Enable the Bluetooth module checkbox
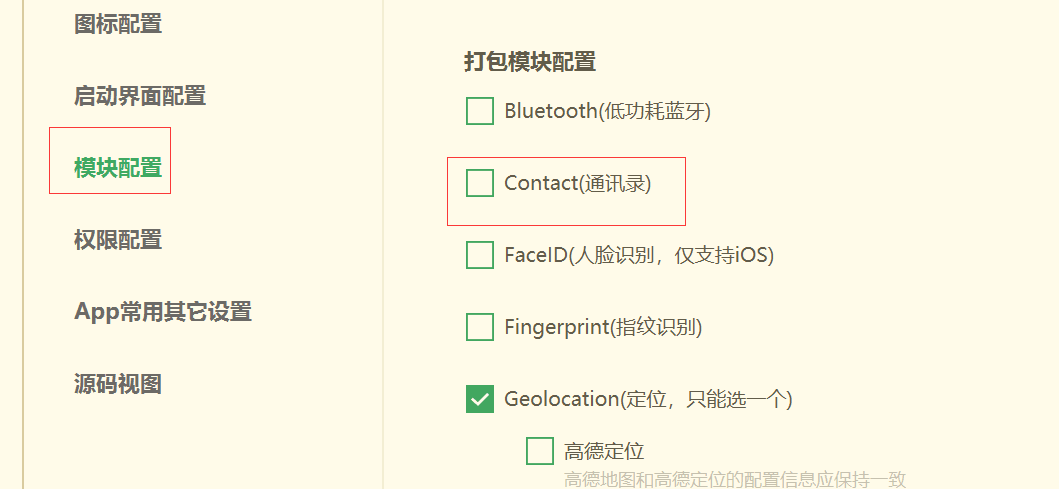Image resolution: width=1059 pixels, height=489 pixels. pyautogui.click(x=480, y=111)
